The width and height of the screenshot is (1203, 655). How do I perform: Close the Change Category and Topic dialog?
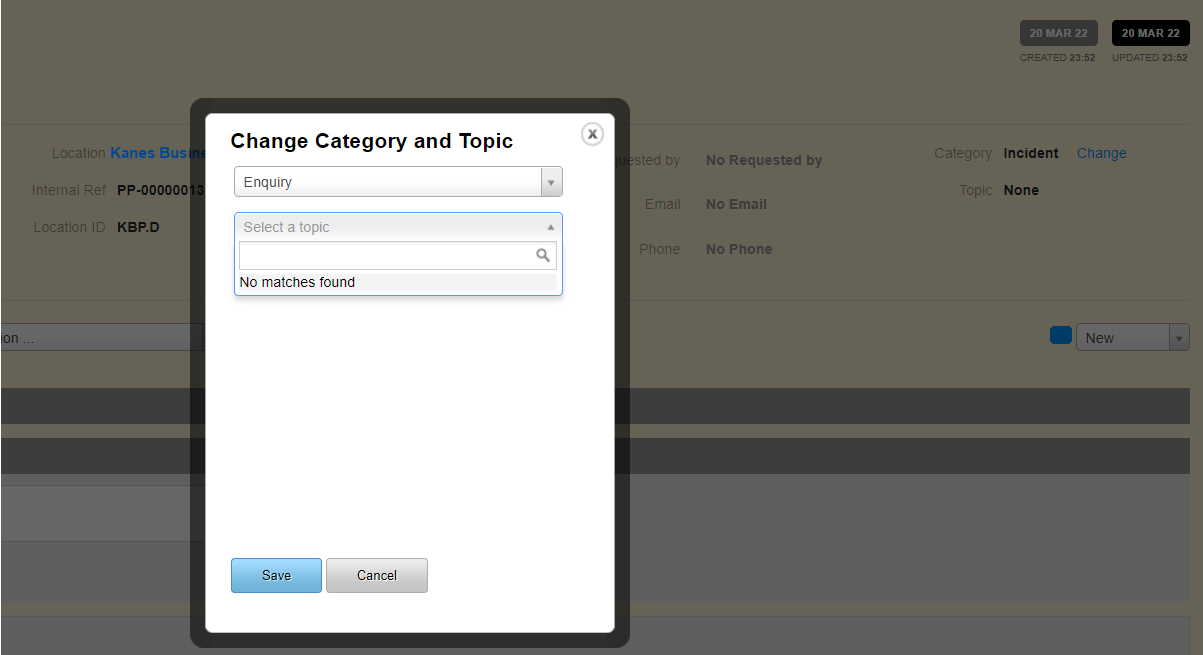point(592,134)
